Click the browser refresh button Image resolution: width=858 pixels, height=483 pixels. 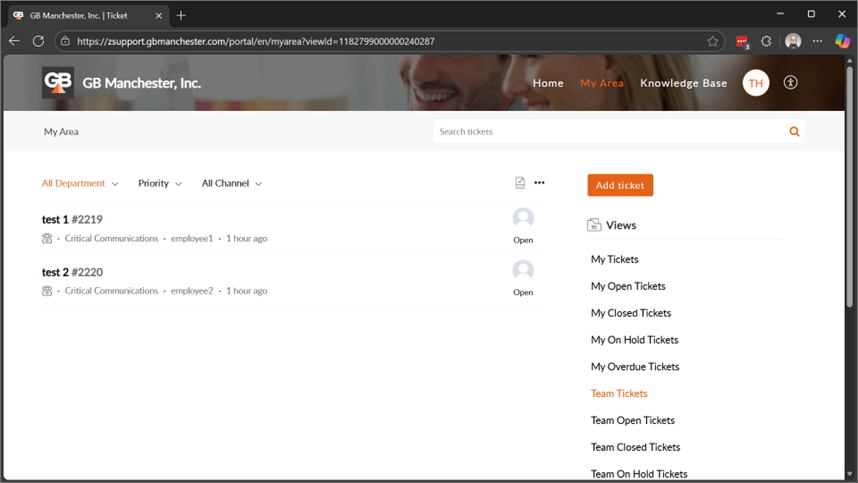[38, 41]
